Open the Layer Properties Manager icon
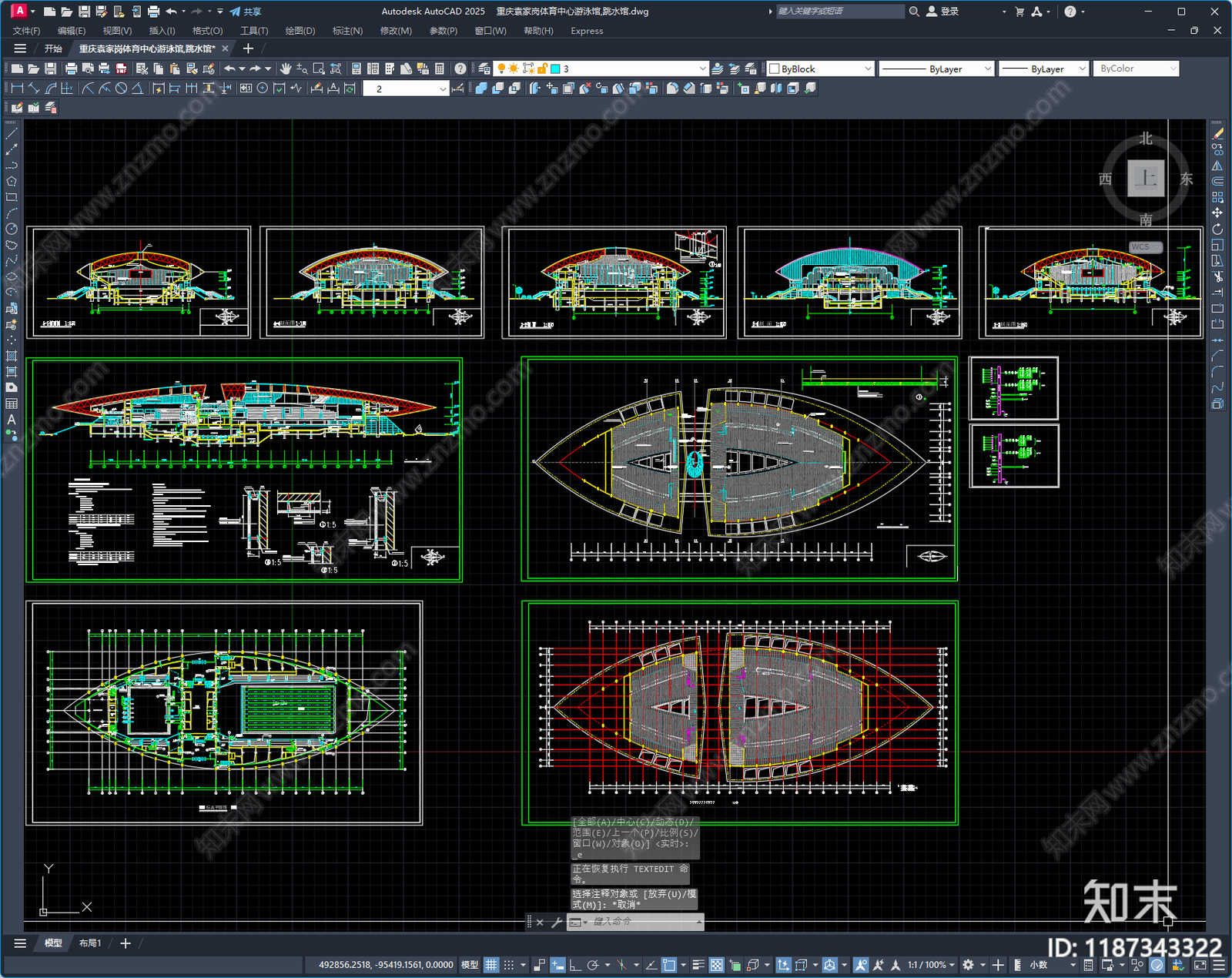 (x=484, y=69)
